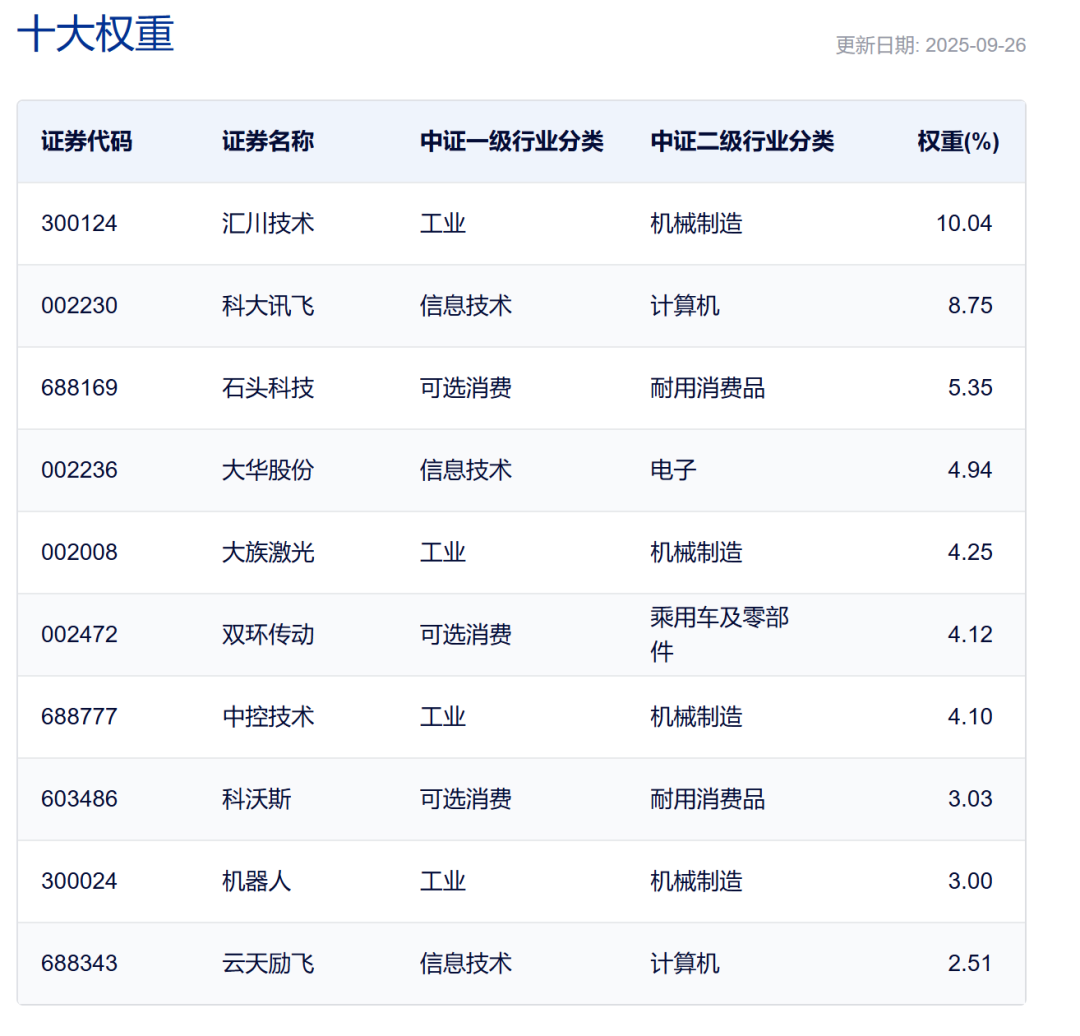This screenshot has height=1036, width=1080.
Task: Click the 权重(%) column header
Action: tap(958, 141)
